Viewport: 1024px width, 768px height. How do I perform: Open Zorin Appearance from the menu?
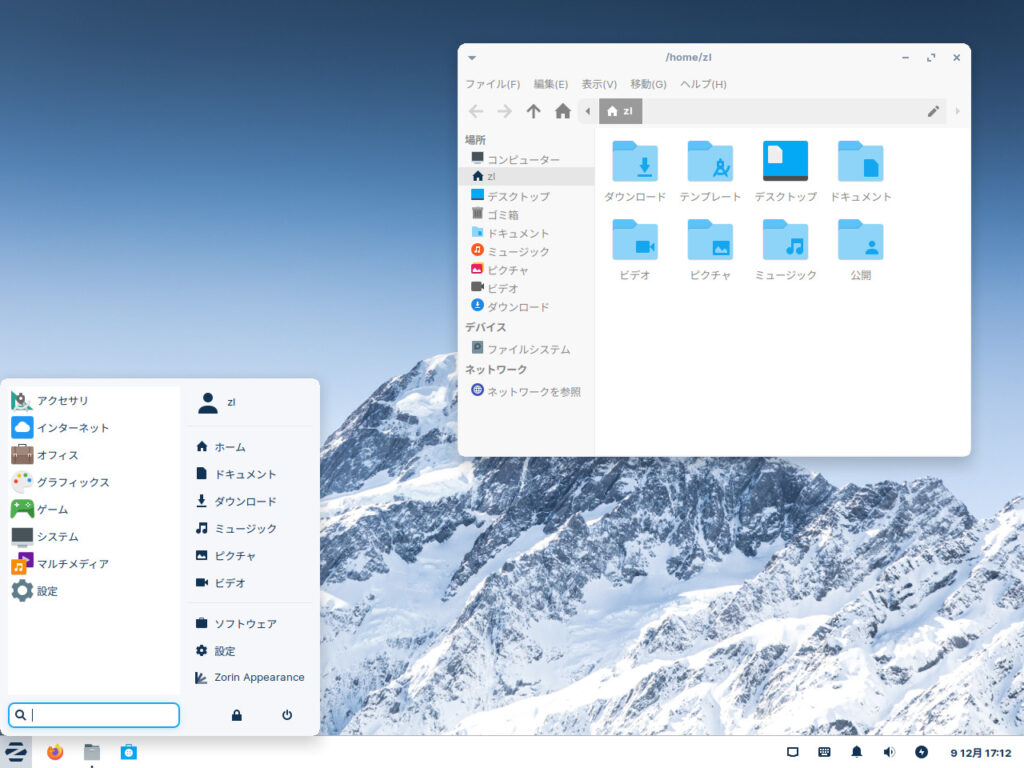tap(249, 677)
